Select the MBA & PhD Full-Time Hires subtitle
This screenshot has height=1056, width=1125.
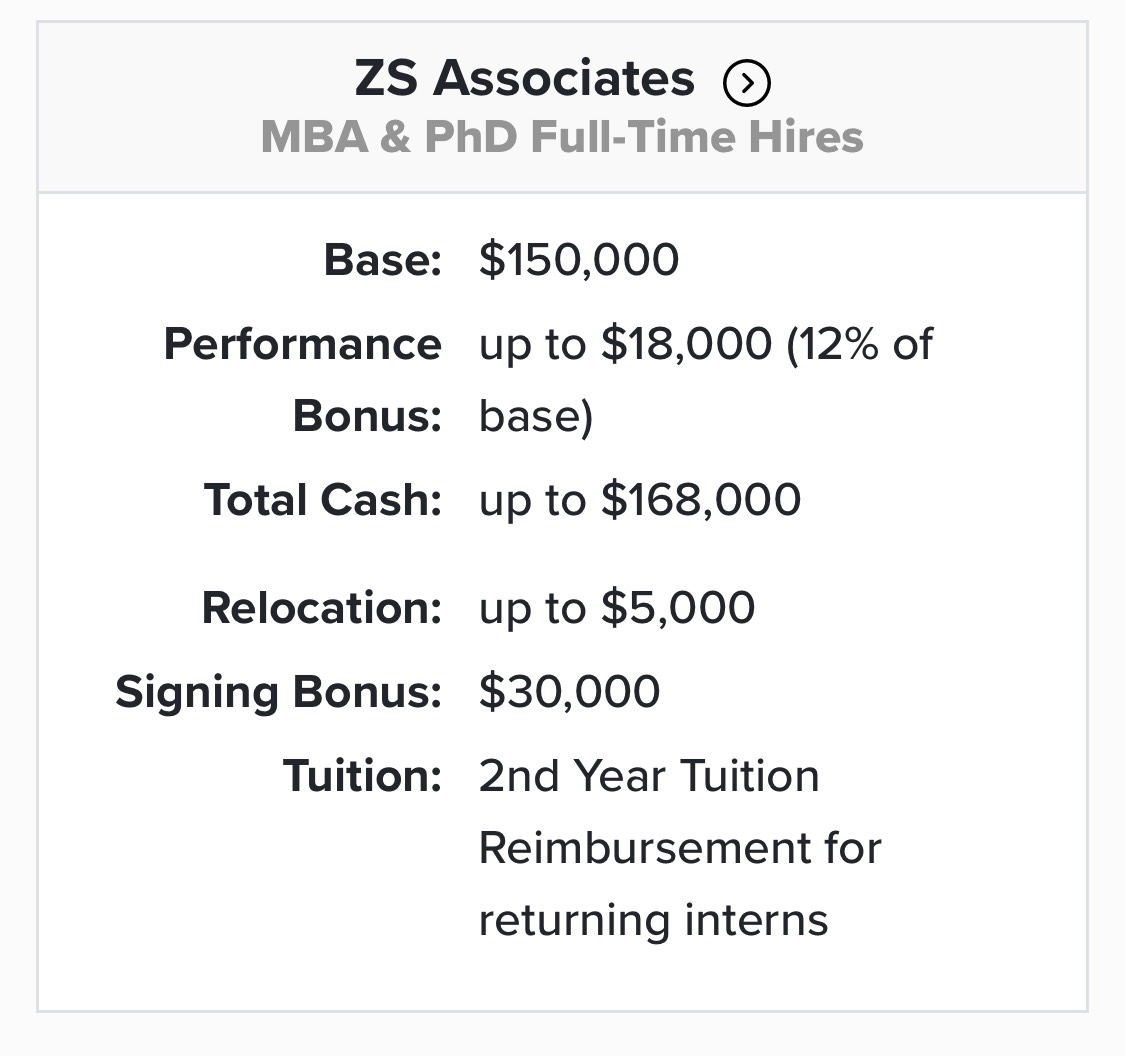pos(562,136)
